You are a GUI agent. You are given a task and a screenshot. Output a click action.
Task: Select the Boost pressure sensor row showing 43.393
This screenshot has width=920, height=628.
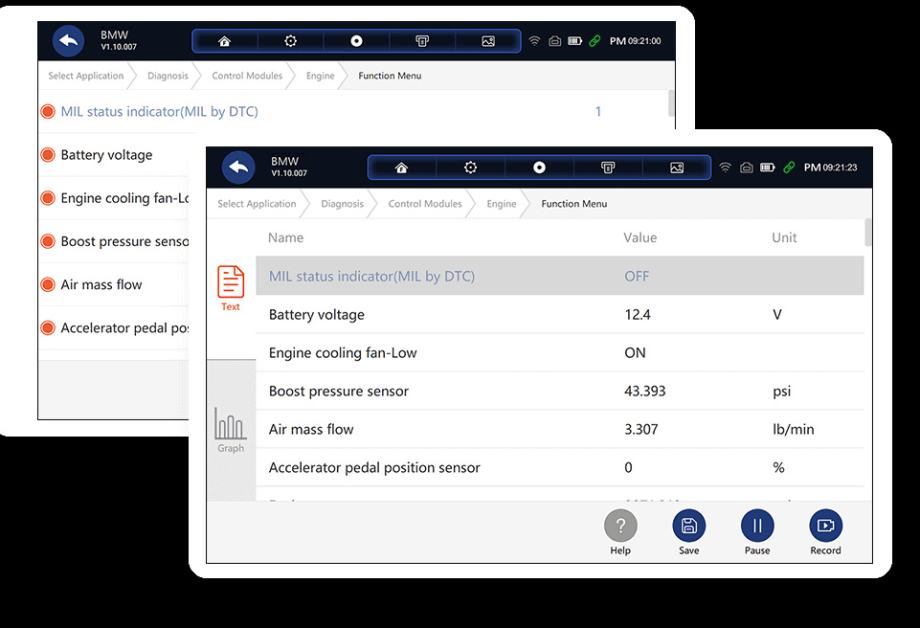pyautogui.click(x=560, y=391)
